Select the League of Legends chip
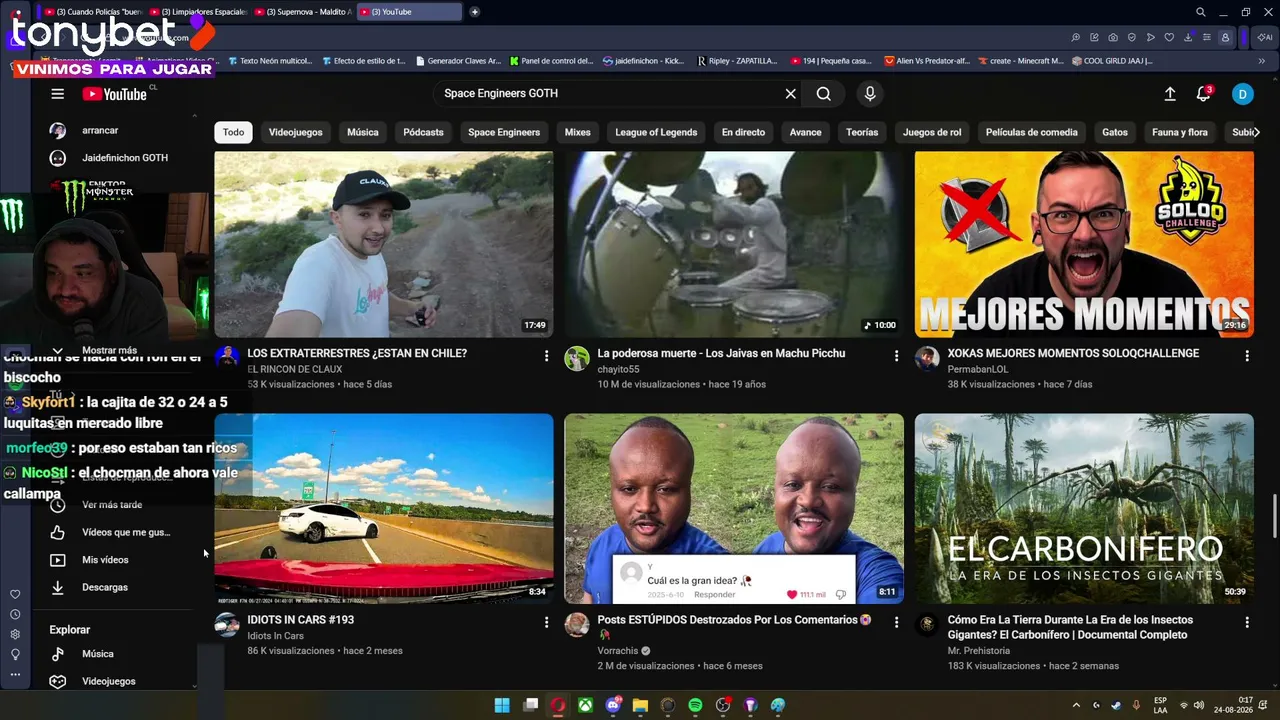1280x720 pixels. pyautogui.click(x=656, y=132)
